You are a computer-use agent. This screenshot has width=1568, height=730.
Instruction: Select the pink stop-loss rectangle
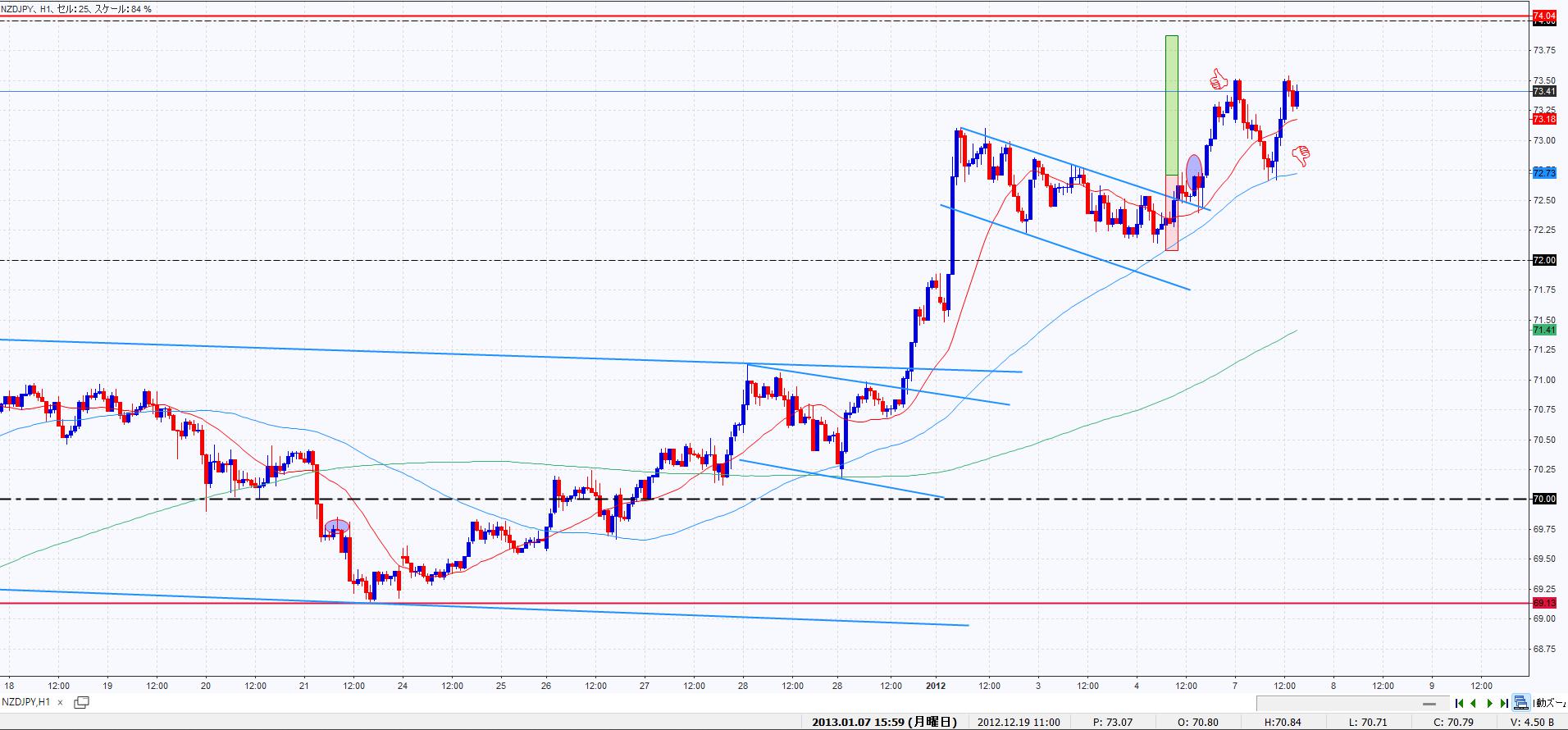[x=1172, y=212]
